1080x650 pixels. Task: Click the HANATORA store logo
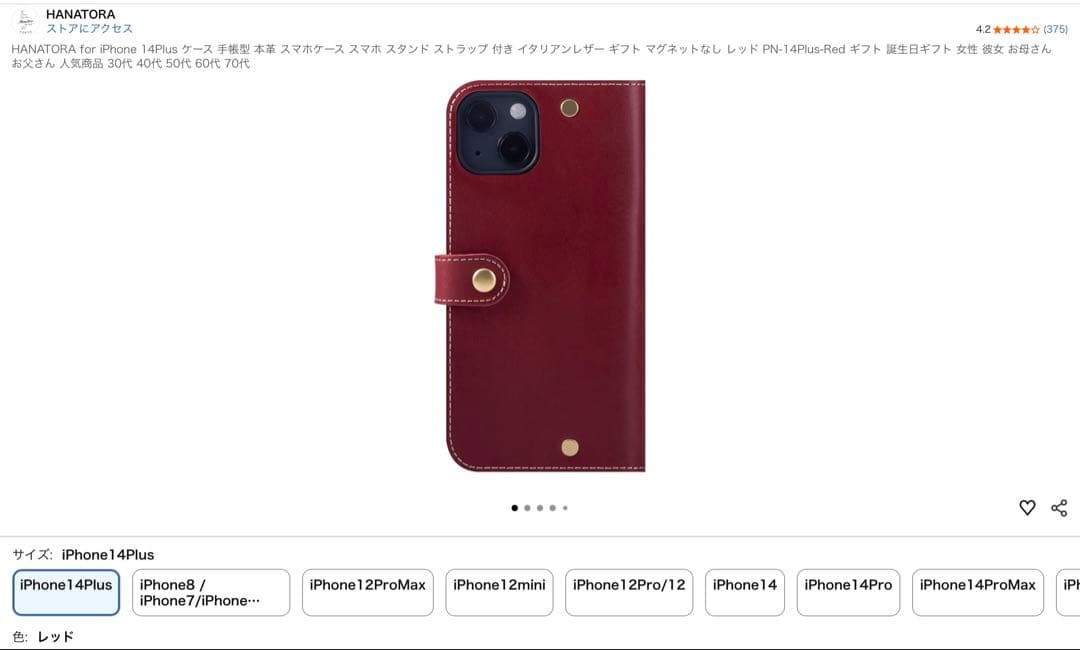[25, 21]
